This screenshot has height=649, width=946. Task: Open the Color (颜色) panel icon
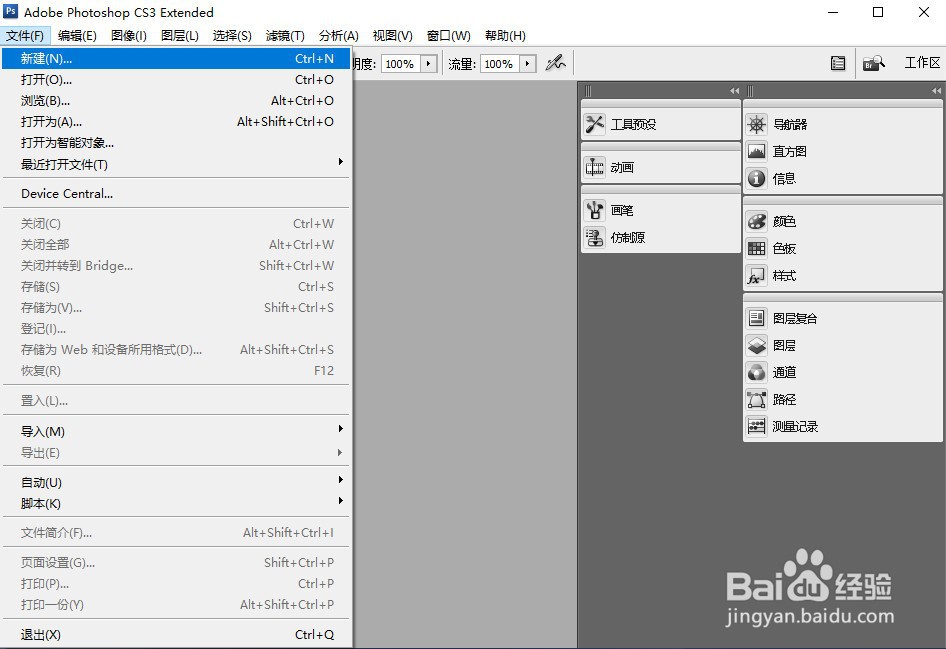(757, 221)
